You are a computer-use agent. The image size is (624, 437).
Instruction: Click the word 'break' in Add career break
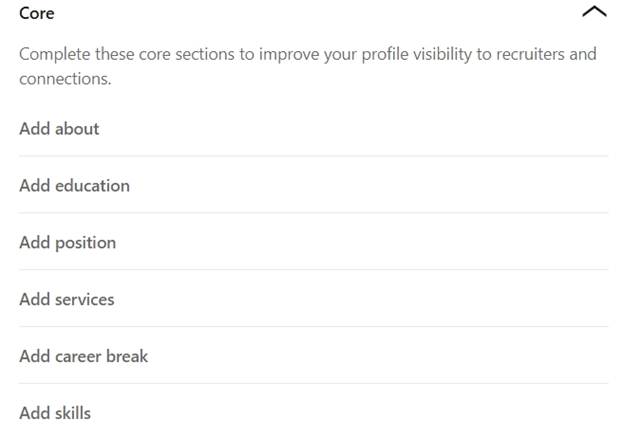(127, 356)
